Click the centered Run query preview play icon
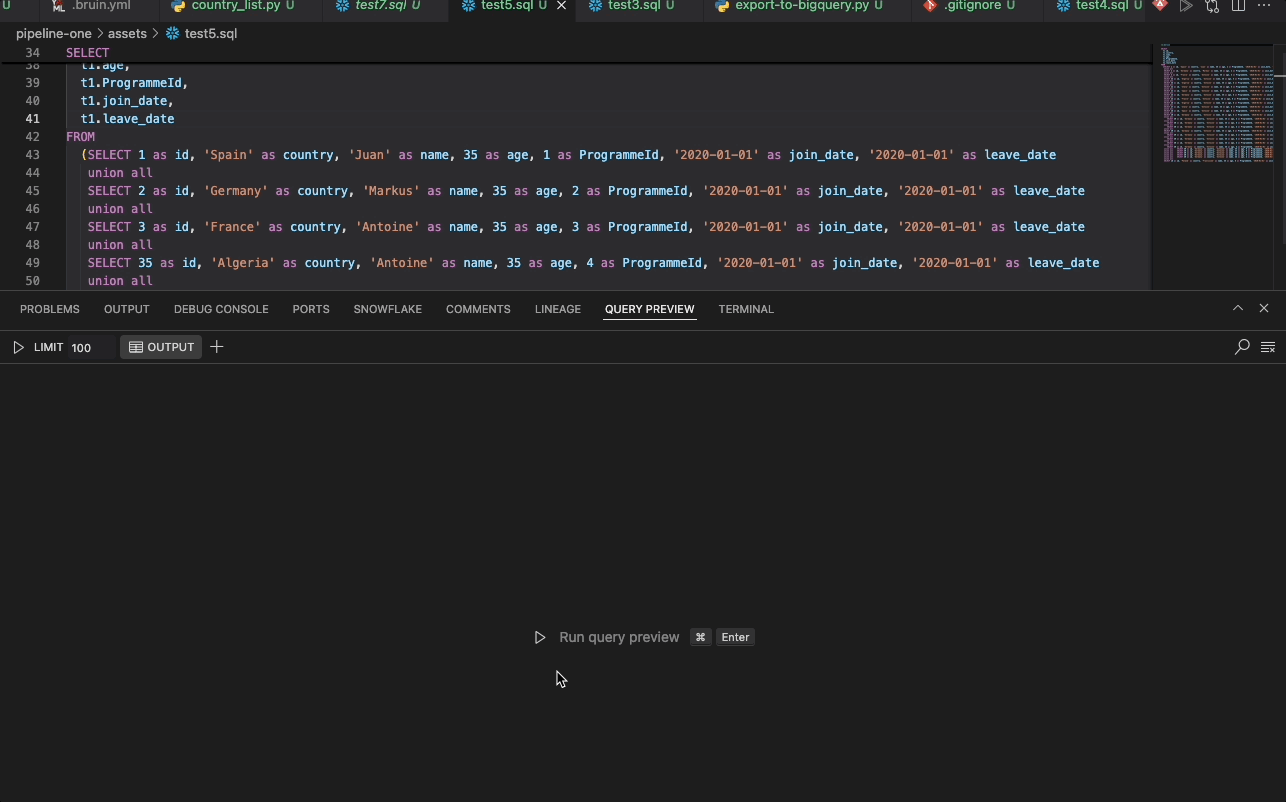 pyautogui.click(x=540, y=637)
